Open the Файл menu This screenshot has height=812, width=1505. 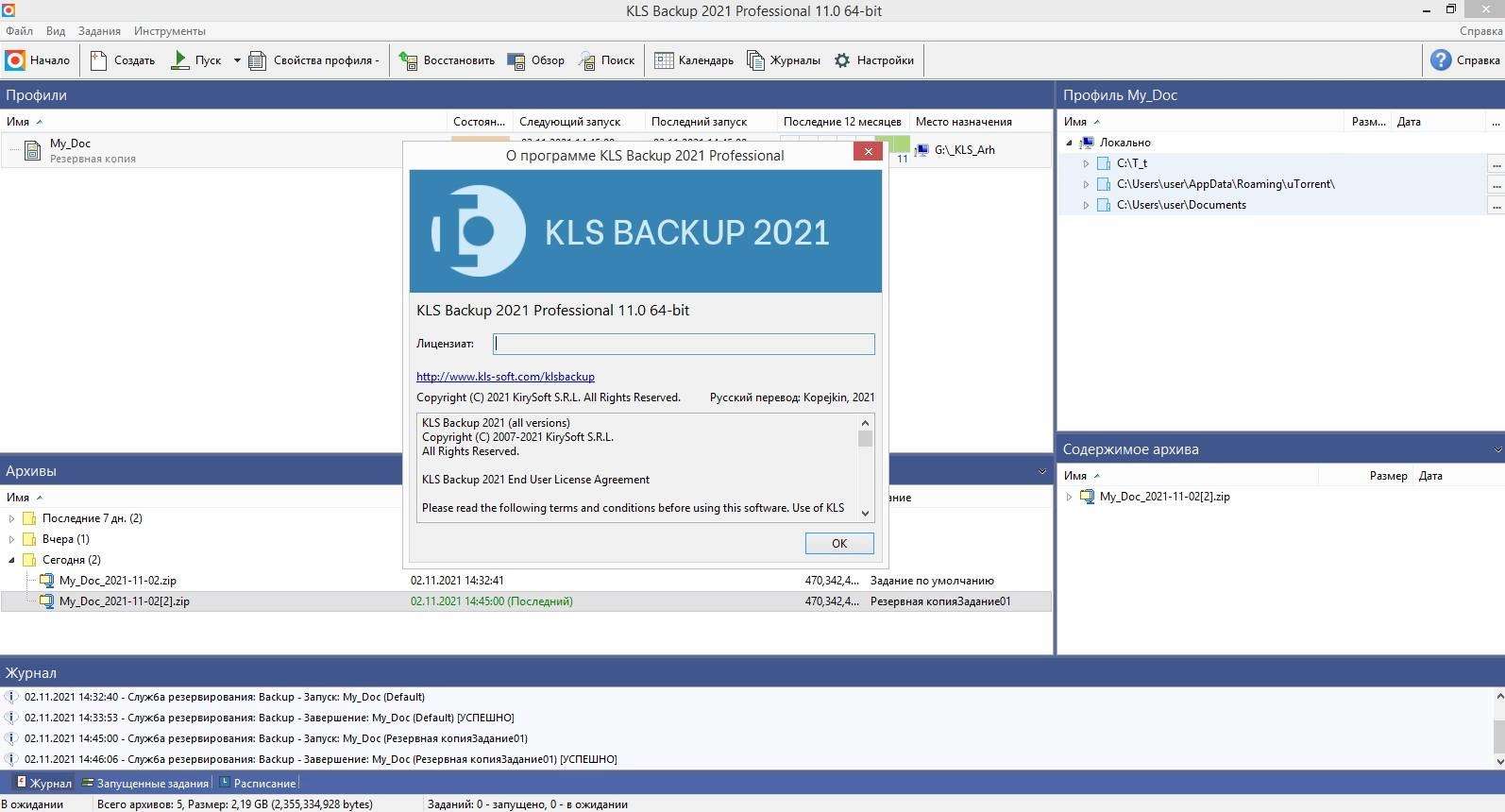point(19,31)
